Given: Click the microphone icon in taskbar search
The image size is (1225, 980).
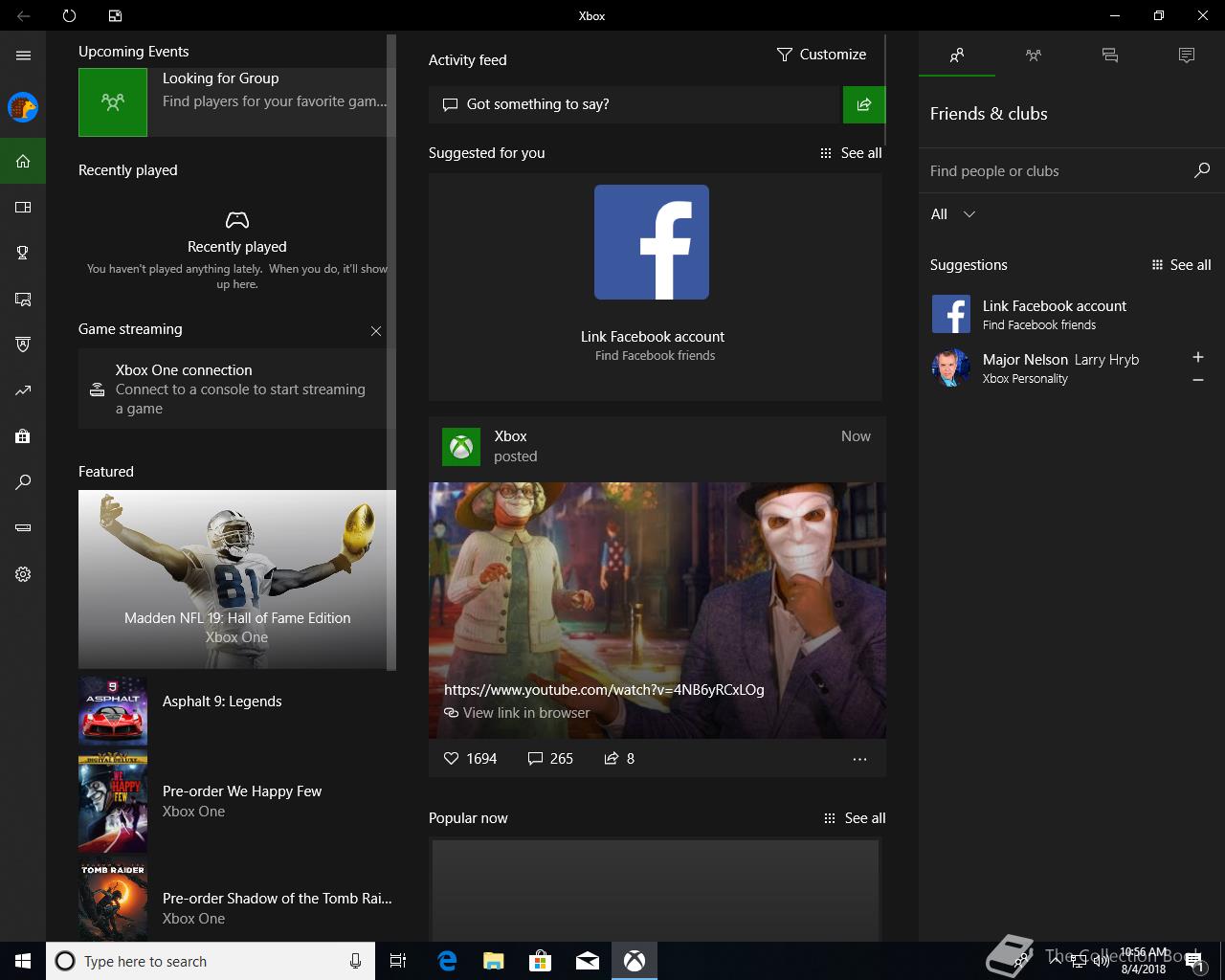Looking at the screenshot, I should (355, 961).
